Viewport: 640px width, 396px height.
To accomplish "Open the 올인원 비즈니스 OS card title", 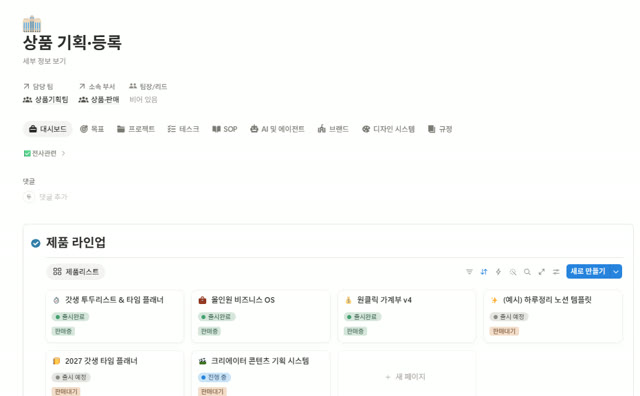I will pos(243,300).
